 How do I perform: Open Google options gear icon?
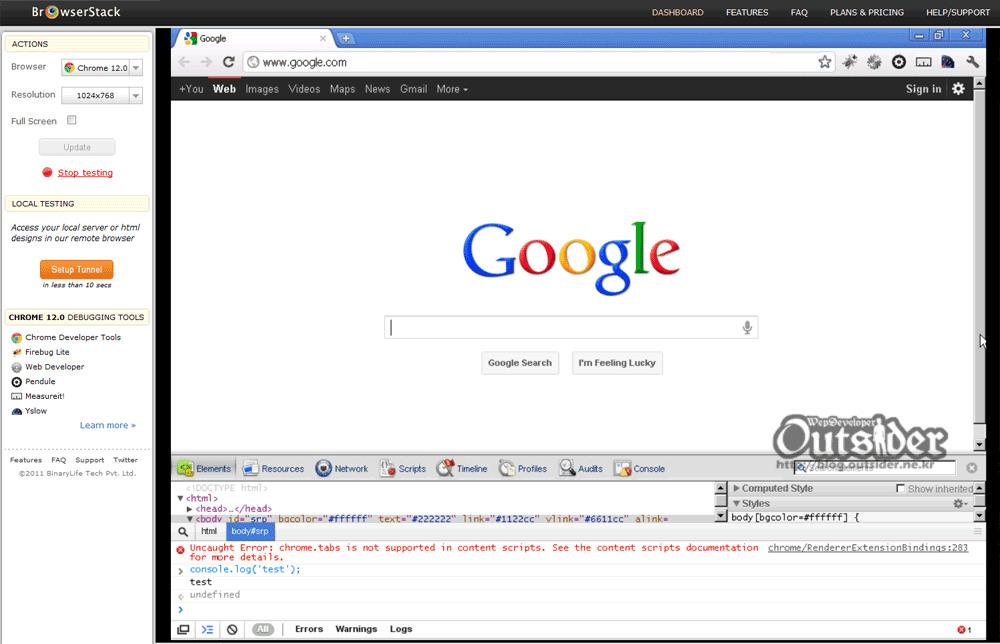click(x=958, y=89)
